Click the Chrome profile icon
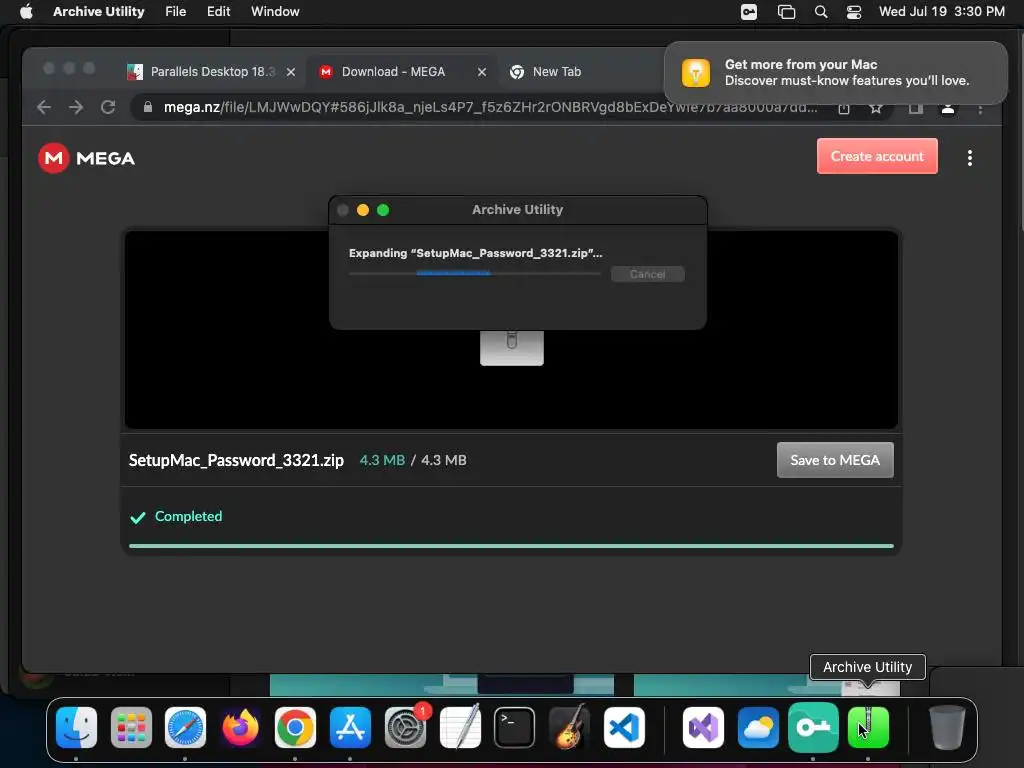This screenshot has width=1024, height=768. [948, 108]
